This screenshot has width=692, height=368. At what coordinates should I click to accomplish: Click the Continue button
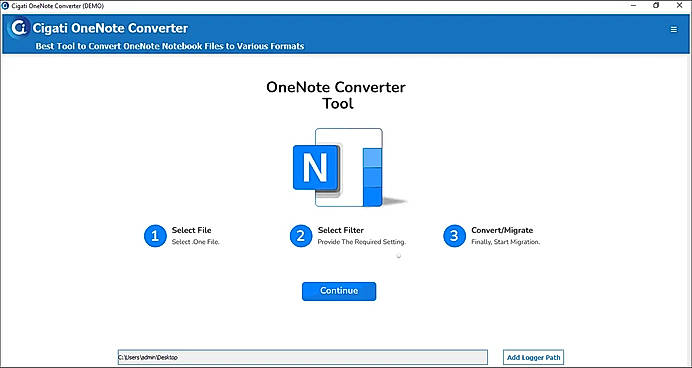pyautogui.click(x=339, y=291)
